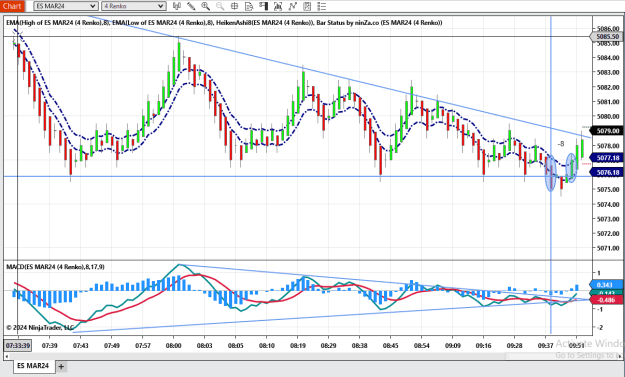Click the EMA indicator label text
The height and width of the screenshot is (377, 625).
pyautogui.click(x=224, y=23)
